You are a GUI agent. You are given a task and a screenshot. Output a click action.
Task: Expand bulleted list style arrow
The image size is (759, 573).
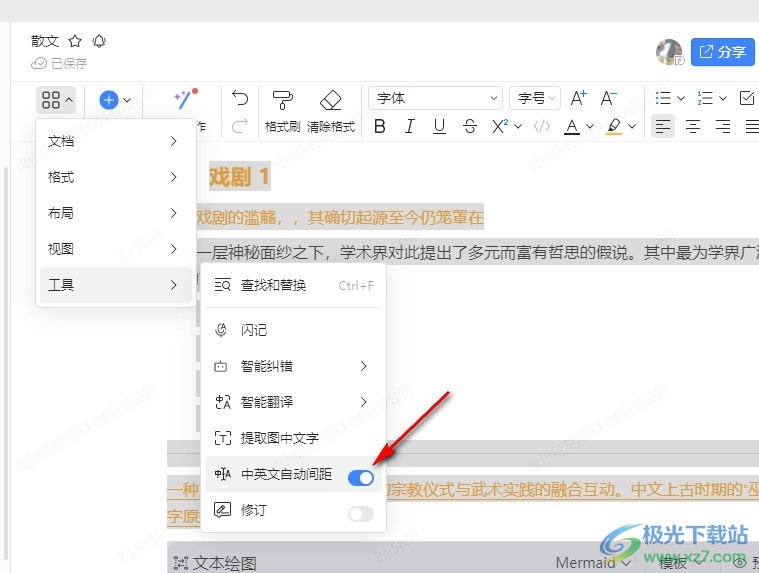tap(681, 98)
